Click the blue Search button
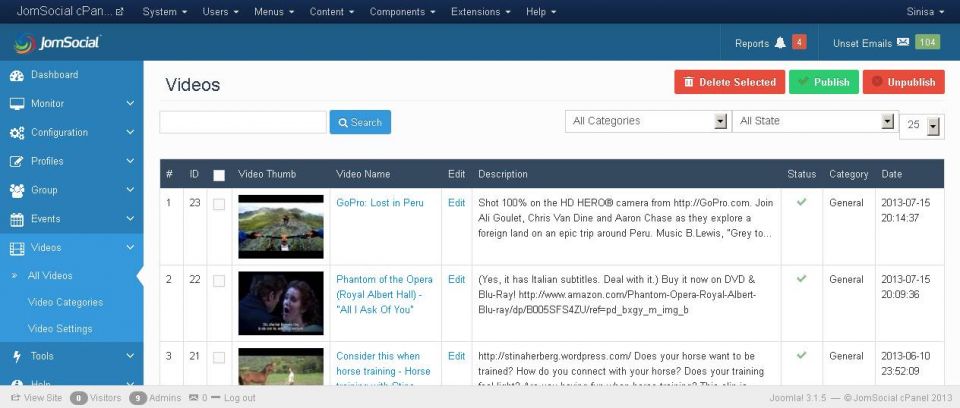This screenshot has width=960, height=408. 360,122
